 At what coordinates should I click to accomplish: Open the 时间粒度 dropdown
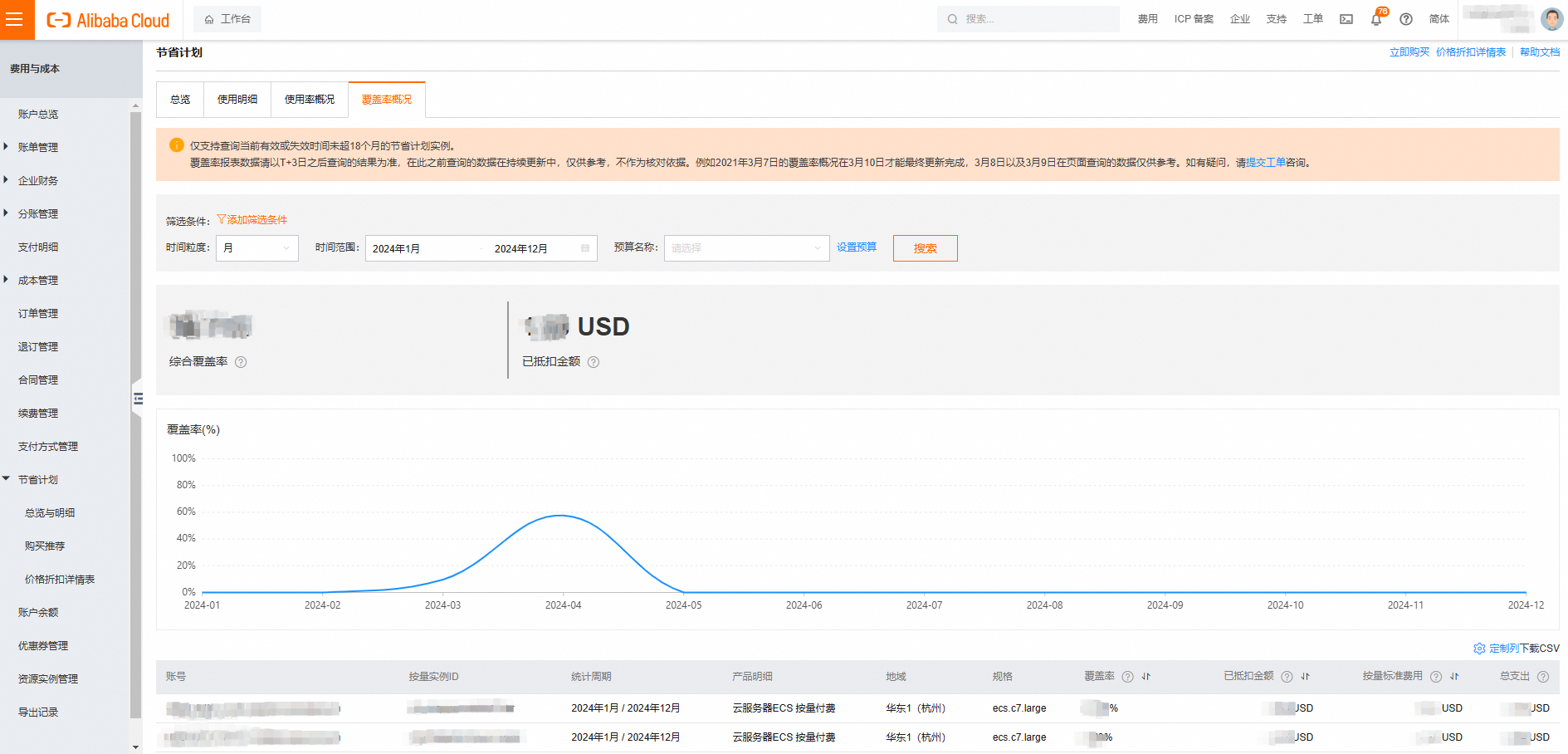click(257, 248)
